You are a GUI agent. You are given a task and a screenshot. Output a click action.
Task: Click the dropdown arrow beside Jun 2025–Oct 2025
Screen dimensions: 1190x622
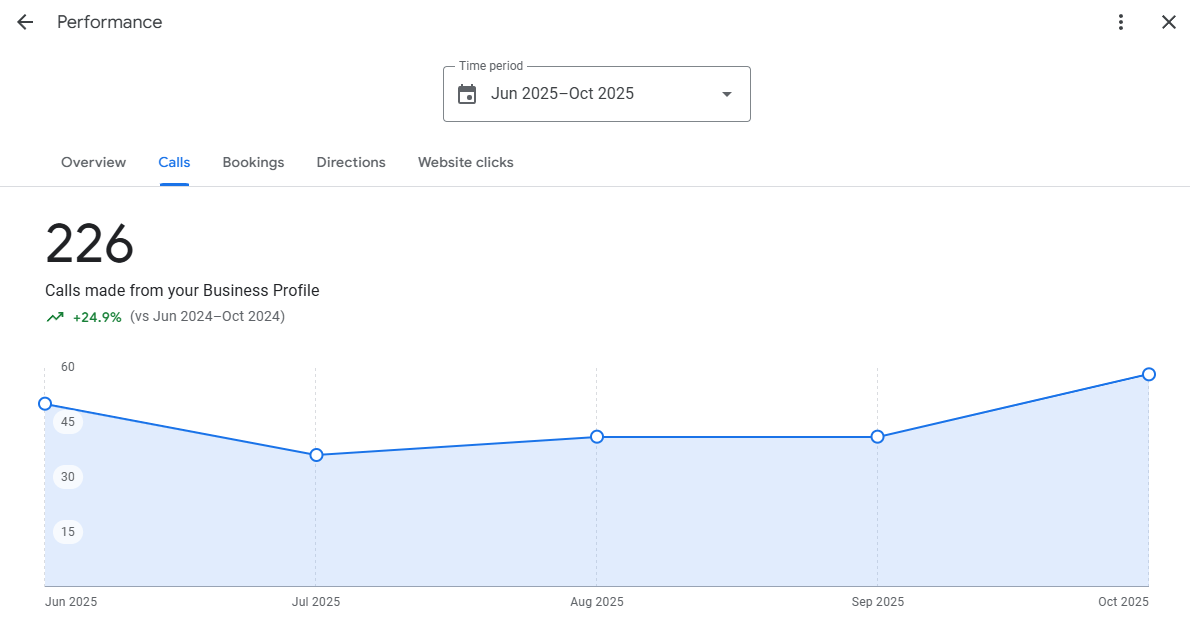726,93
